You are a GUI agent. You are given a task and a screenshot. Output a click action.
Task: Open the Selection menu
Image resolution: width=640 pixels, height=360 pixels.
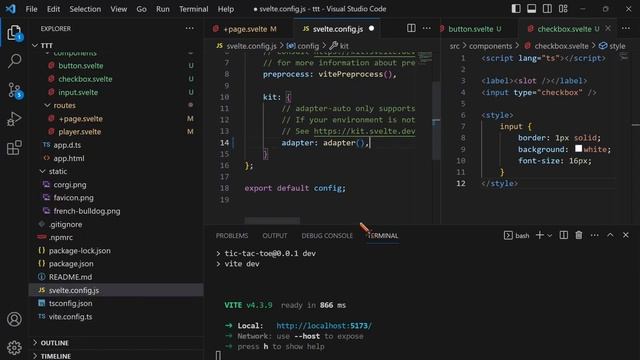[85, 9]
